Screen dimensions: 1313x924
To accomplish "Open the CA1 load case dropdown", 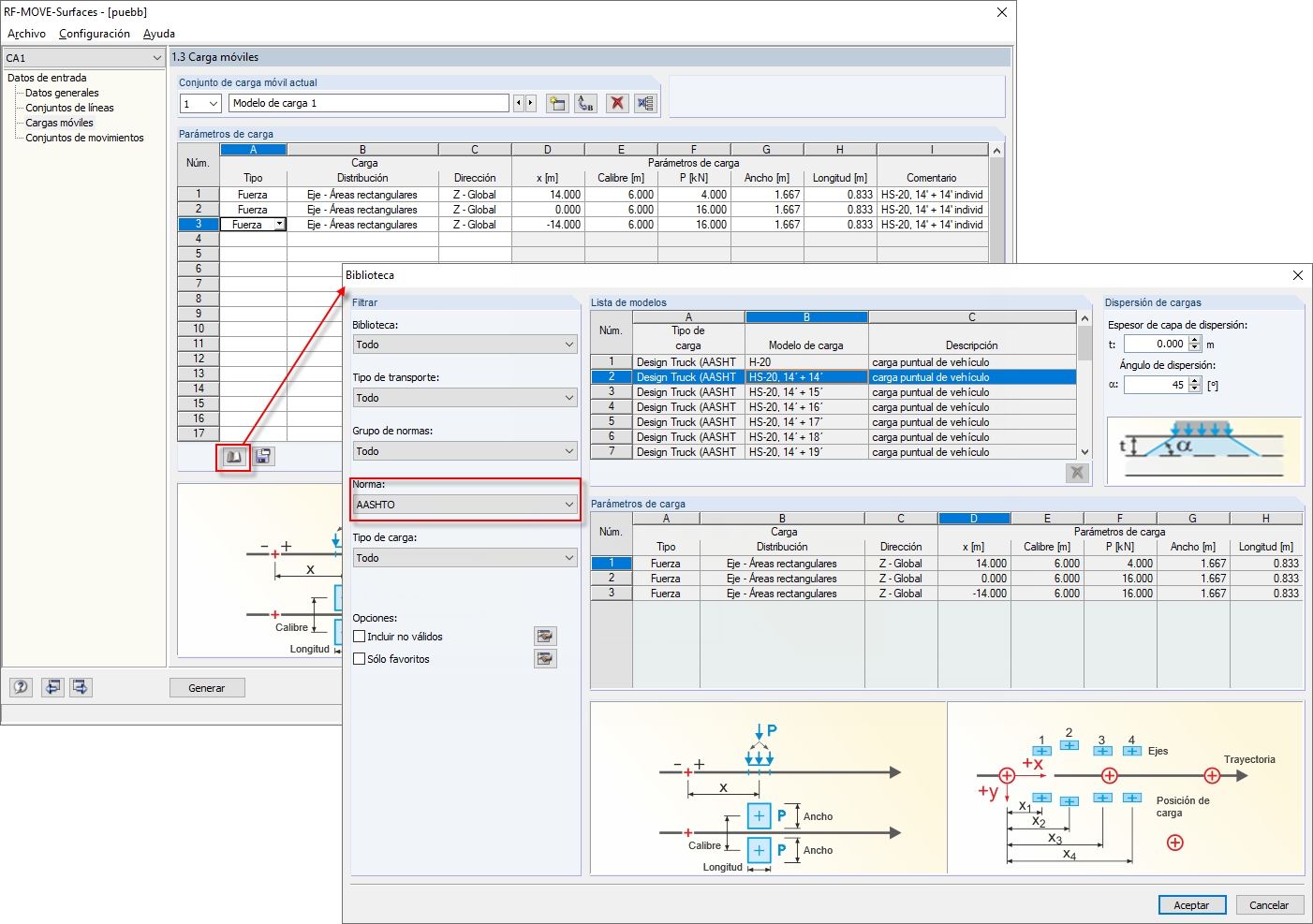I will click(84, 58).
